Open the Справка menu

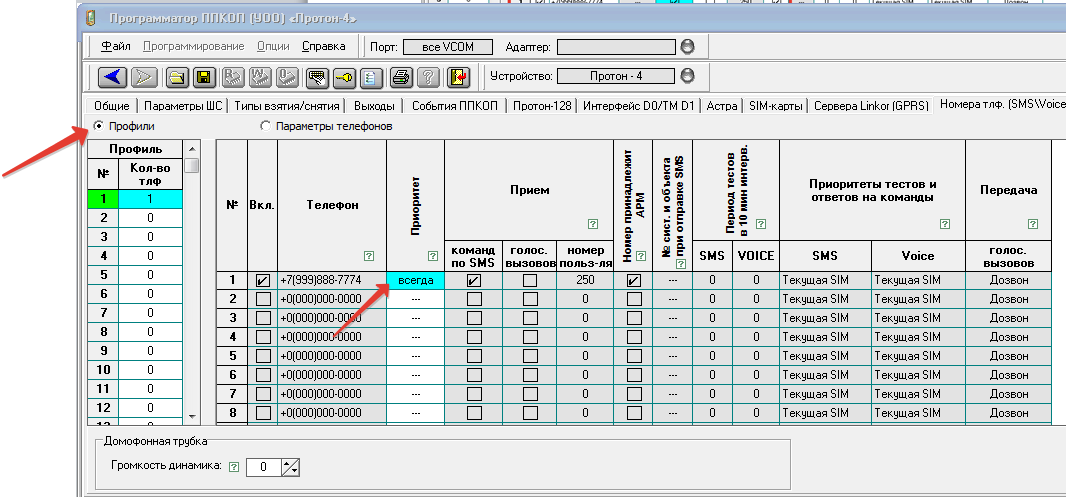point(324,46)
